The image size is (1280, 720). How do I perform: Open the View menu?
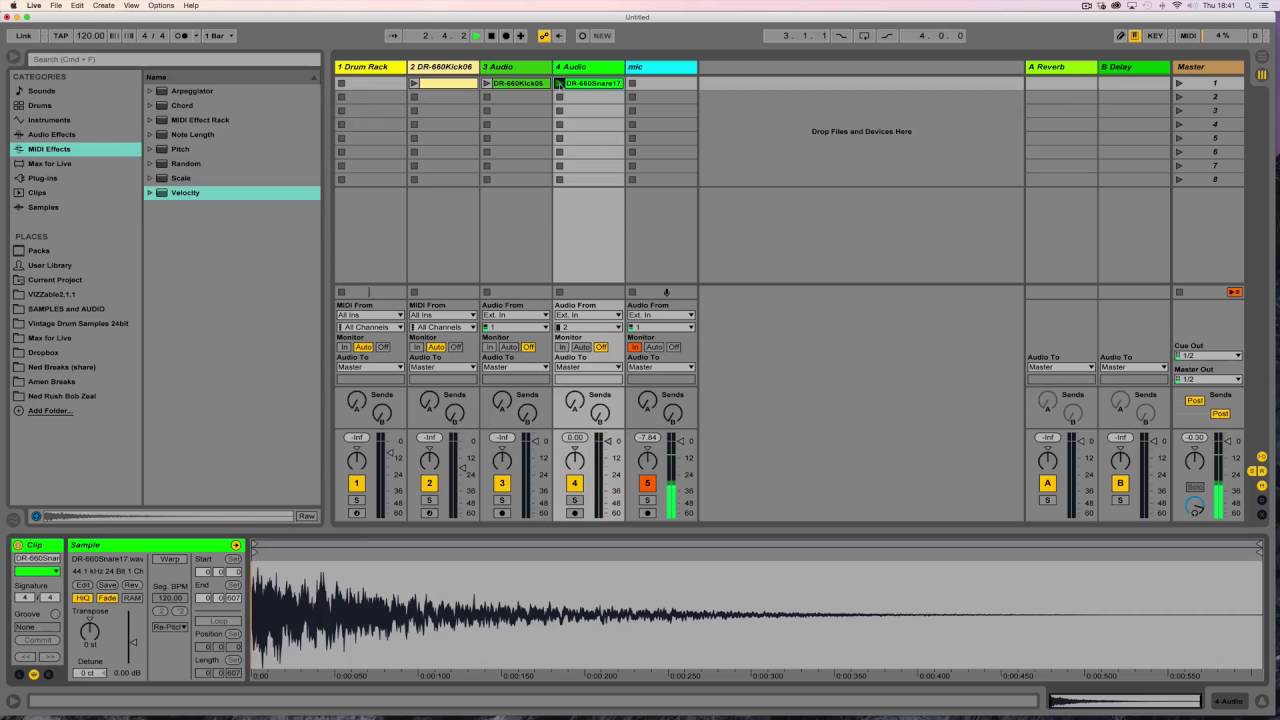tap(131, 5)
